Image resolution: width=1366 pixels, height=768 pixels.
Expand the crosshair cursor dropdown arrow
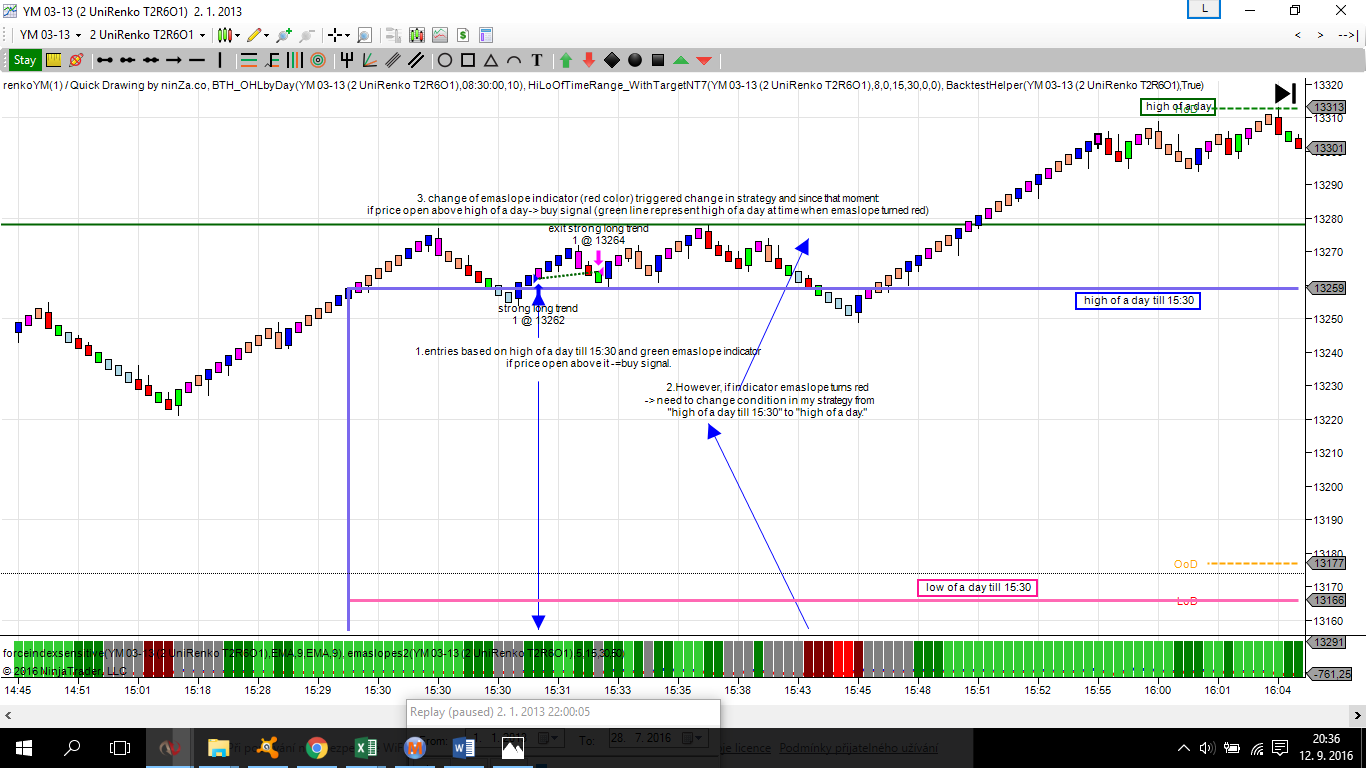pyautogui.click(x=348, y=34)
